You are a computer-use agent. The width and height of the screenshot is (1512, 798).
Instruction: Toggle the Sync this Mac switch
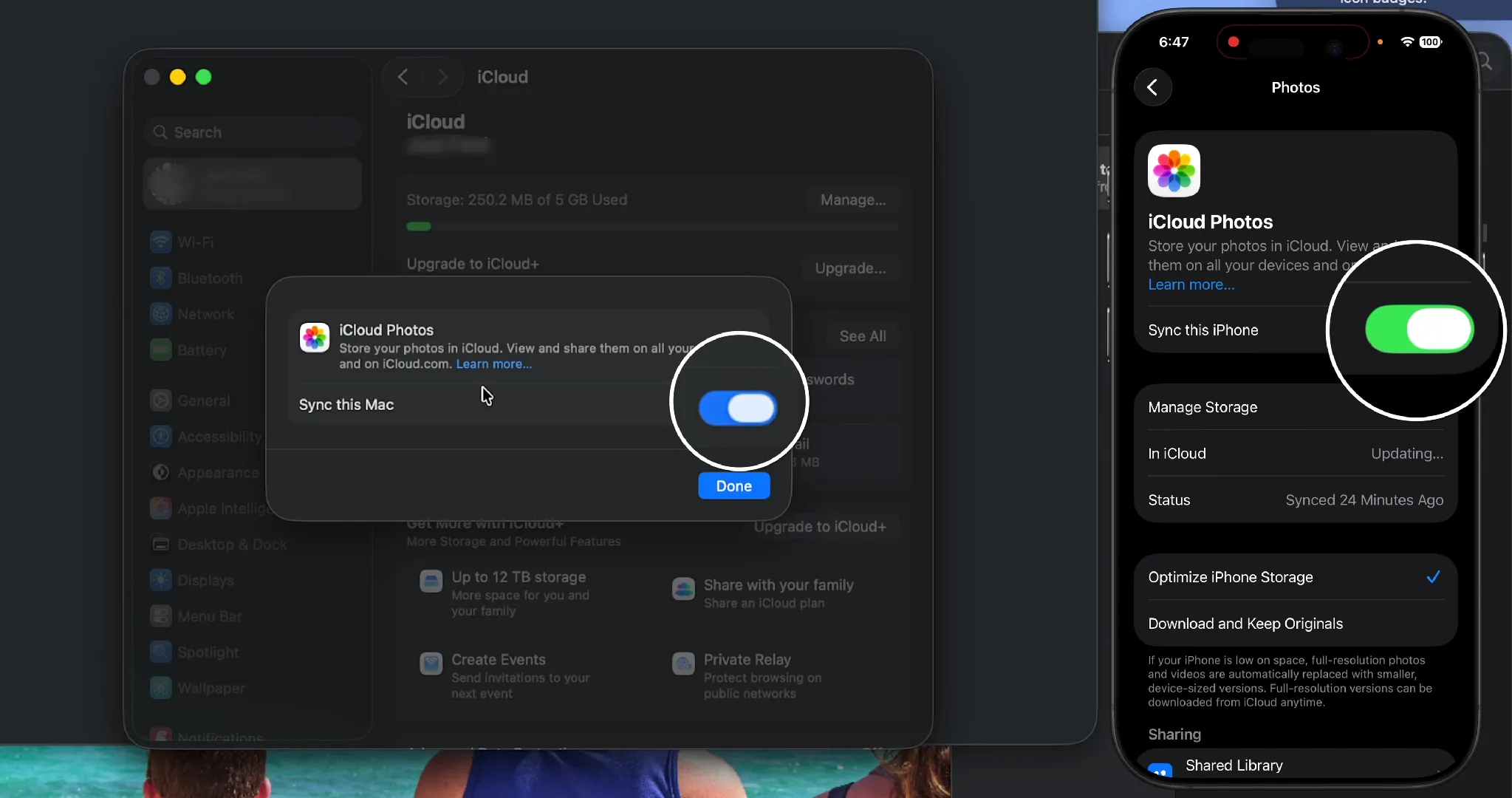point(738,408)
